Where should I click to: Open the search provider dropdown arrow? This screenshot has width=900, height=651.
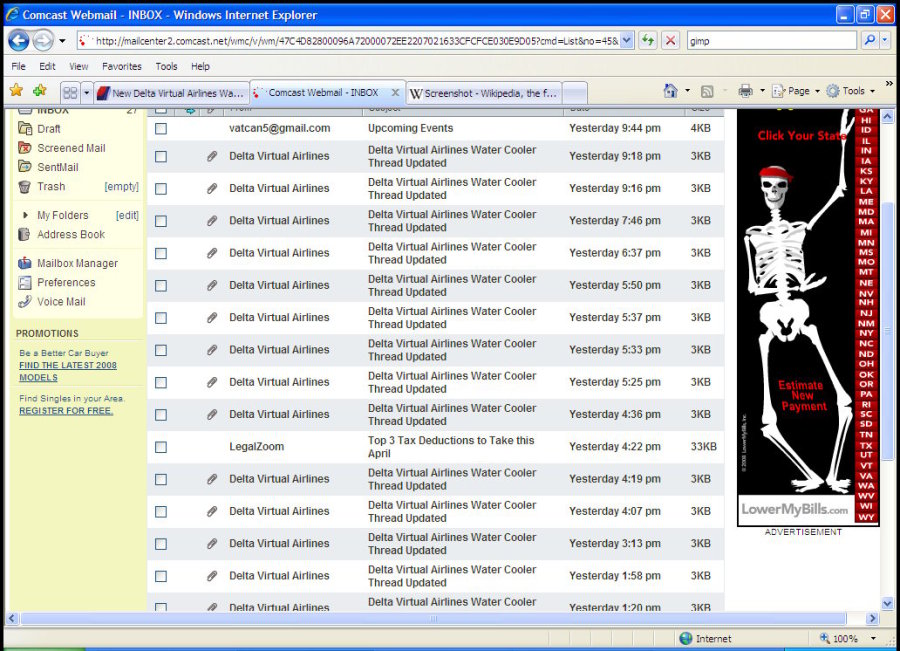[885, 40]
